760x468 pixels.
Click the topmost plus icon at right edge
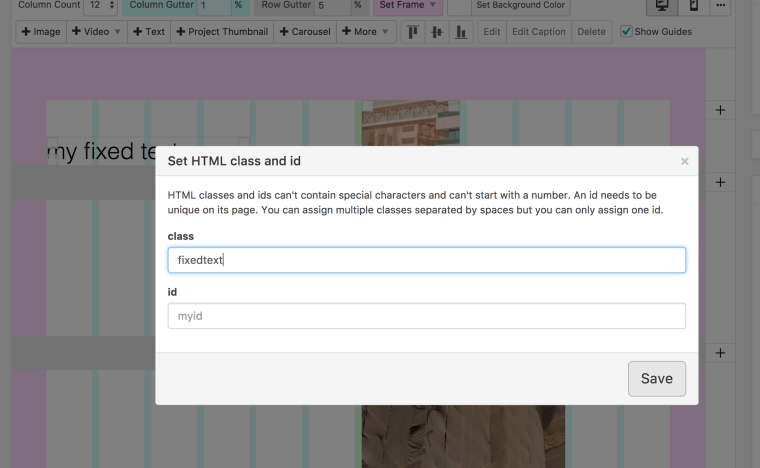(720, 109)
